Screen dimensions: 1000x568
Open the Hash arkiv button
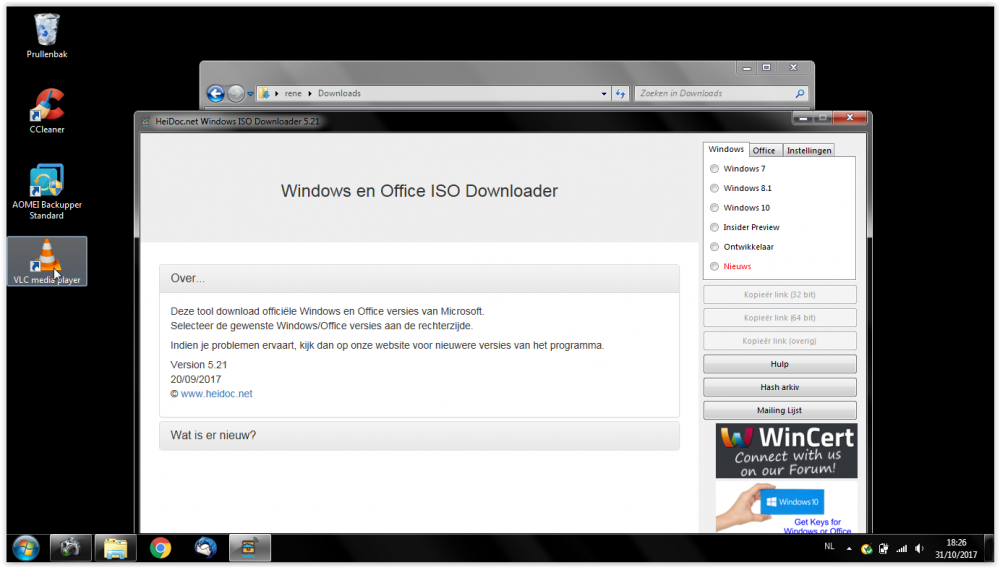pos(779,387)
